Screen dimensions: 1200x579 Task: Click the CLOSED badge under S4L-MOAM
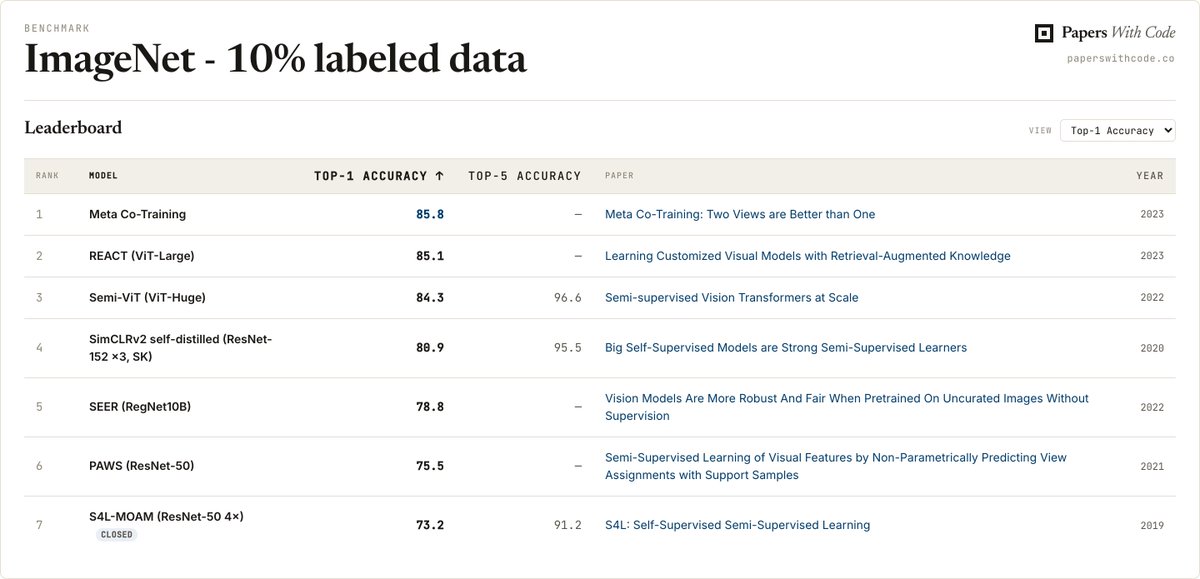tap(116, 535)
